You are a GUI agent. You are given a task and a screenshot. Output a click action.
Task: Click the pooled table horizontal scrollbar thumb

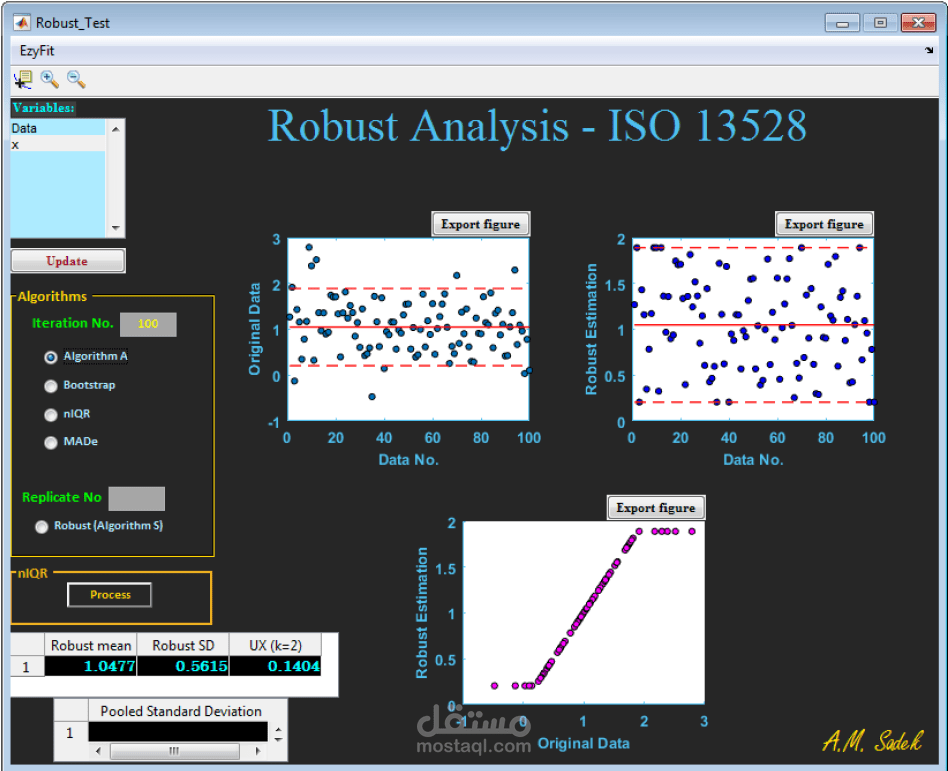tap(175, 751)
